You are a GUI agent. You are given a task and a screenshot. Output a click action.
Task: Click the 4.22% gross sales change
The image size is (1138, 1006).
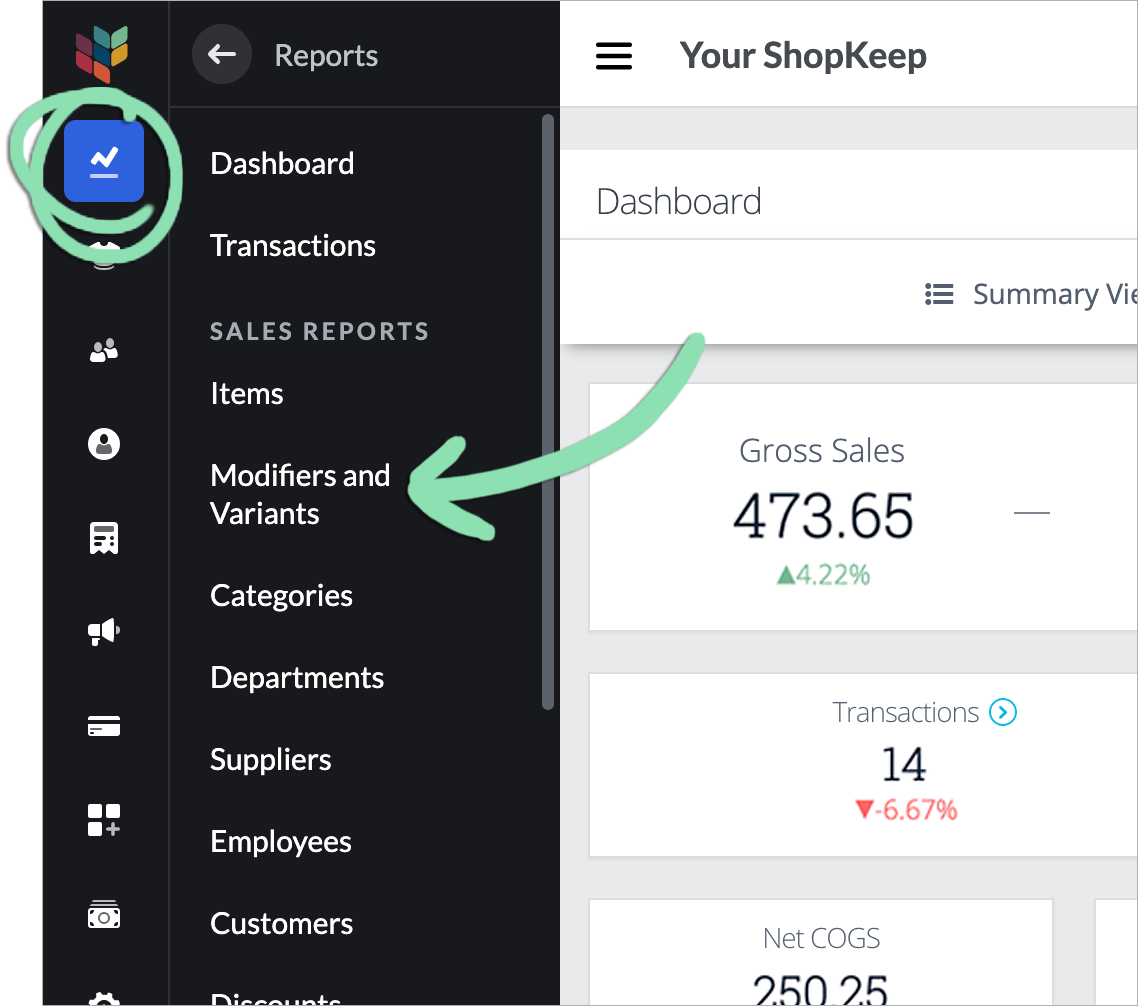pyautogui.click(x=823, y=575)
